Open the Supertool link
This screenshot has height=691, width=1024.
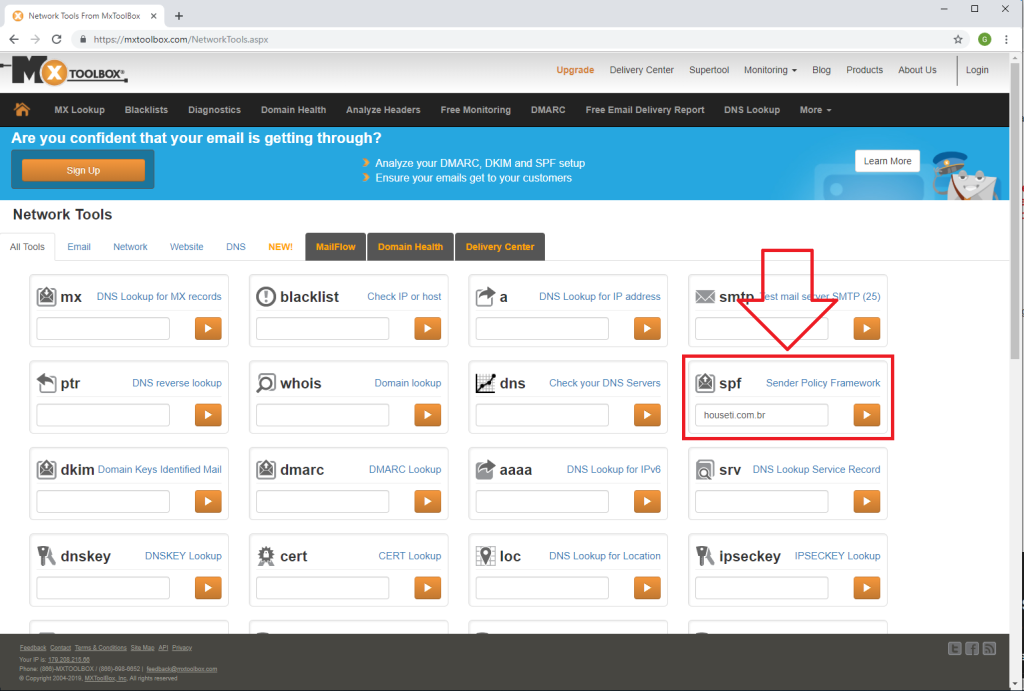(709, 70)
